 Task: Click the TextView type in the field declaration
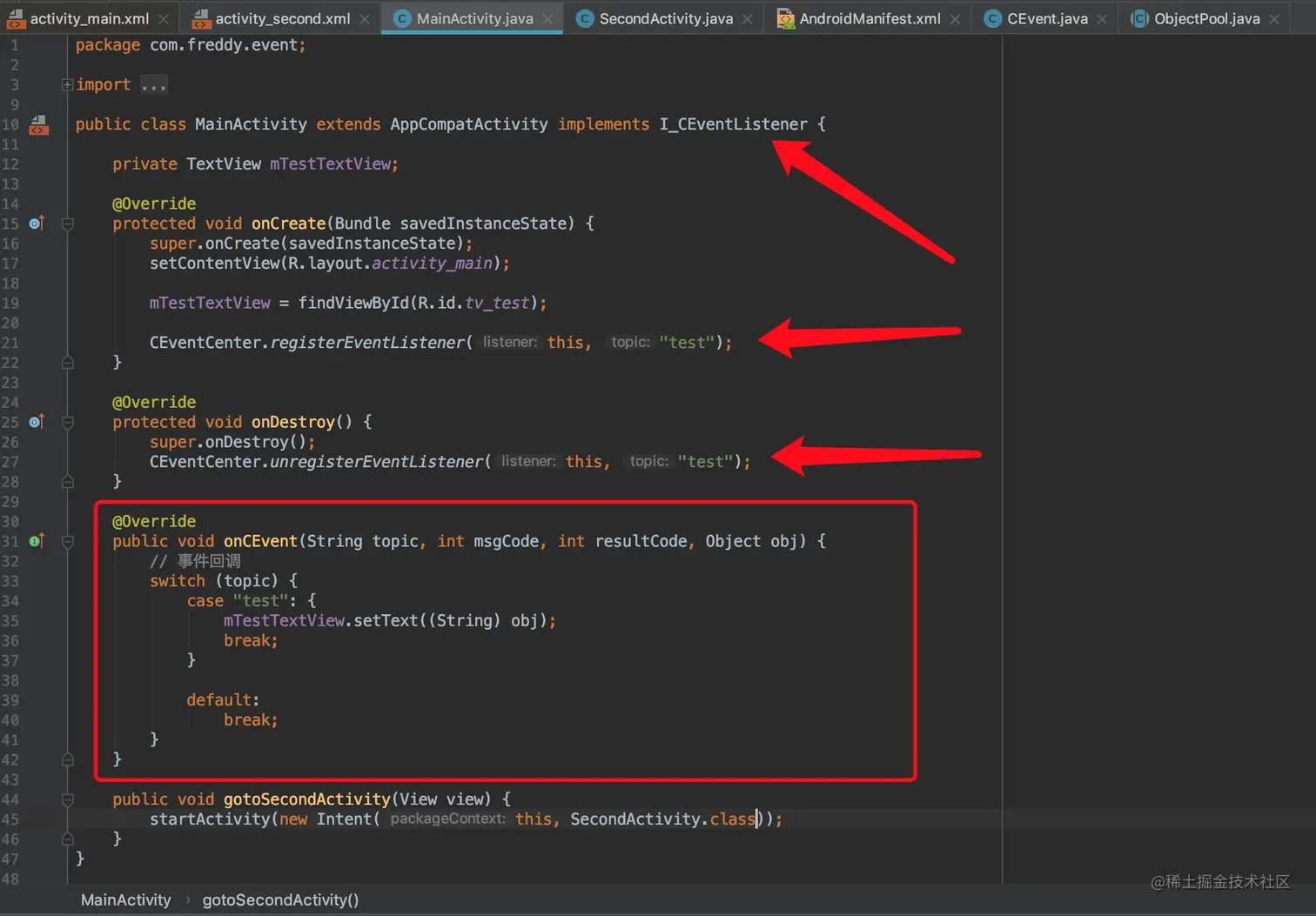(x=224, y=164)
